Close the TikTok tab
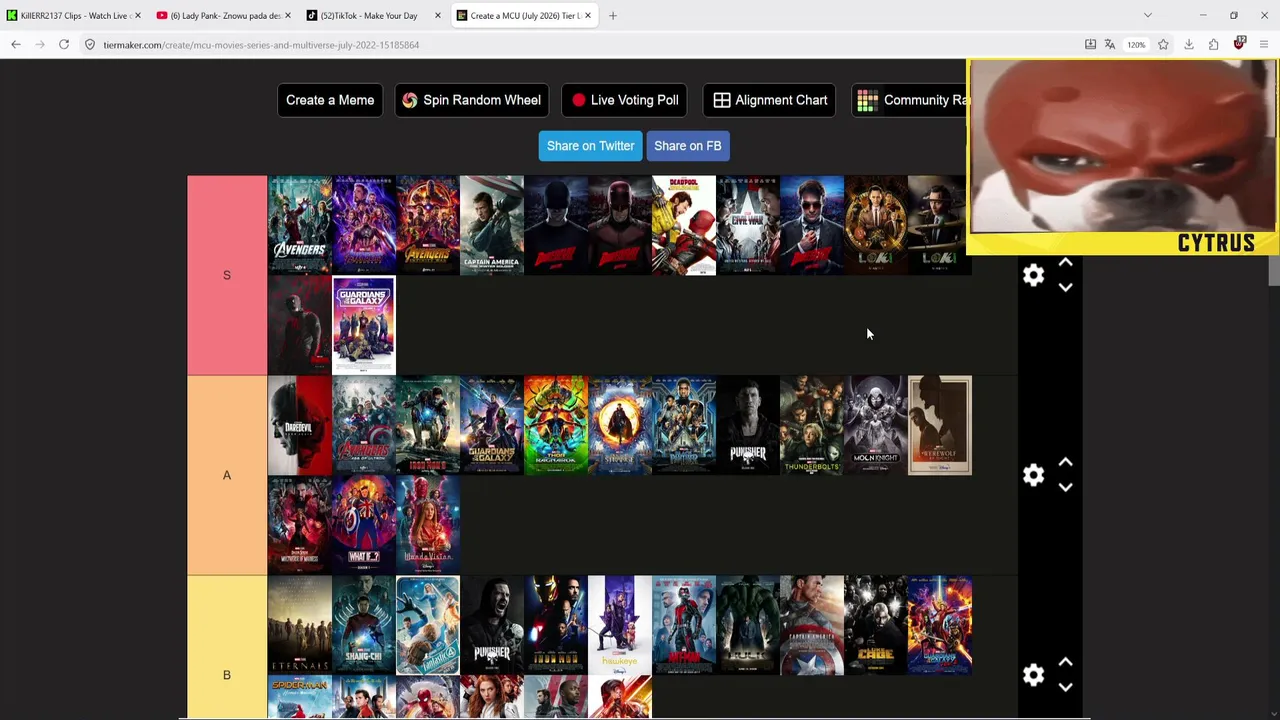The image size is (1280, 720). click(x=438, y=16)
